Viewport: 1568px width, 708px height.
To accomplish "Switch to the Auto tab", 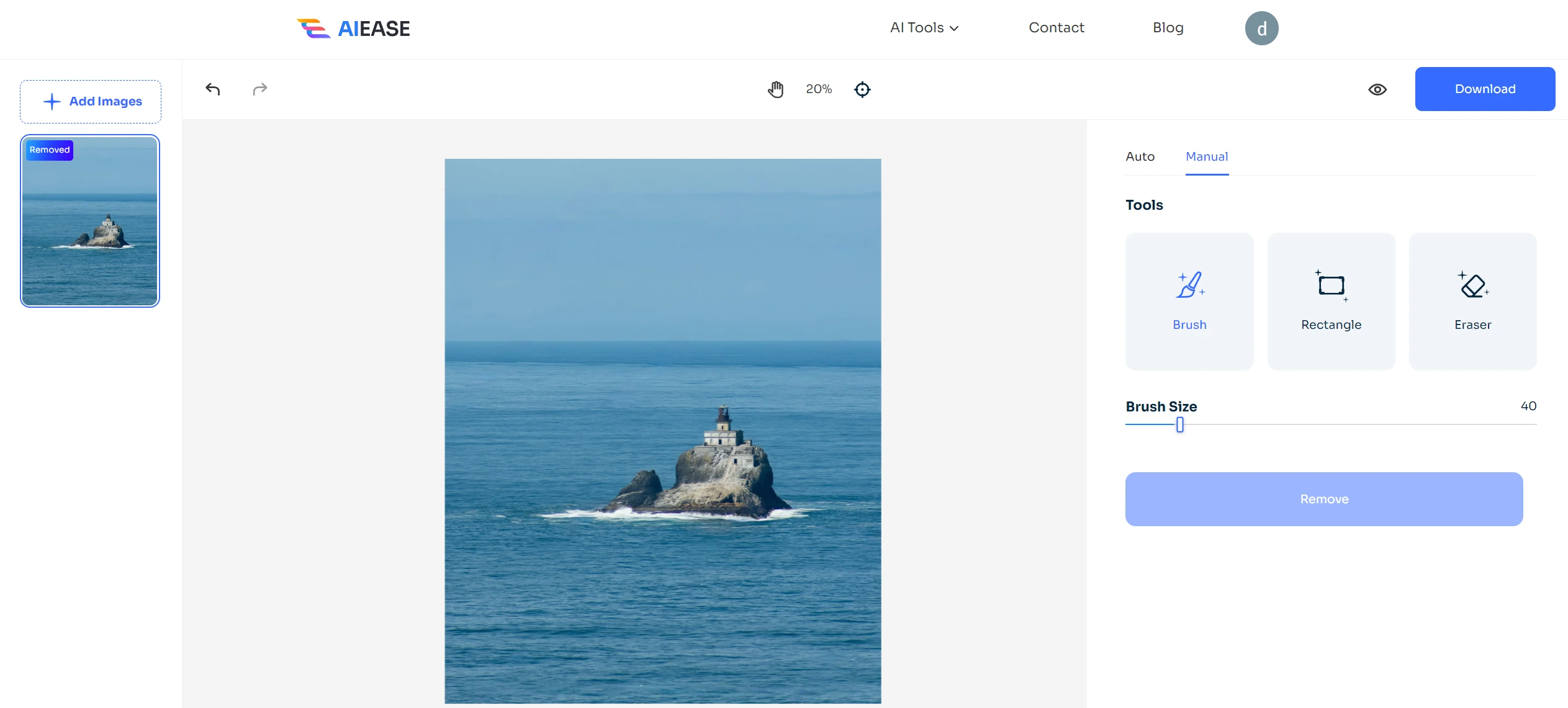I will pos(1140,157).
